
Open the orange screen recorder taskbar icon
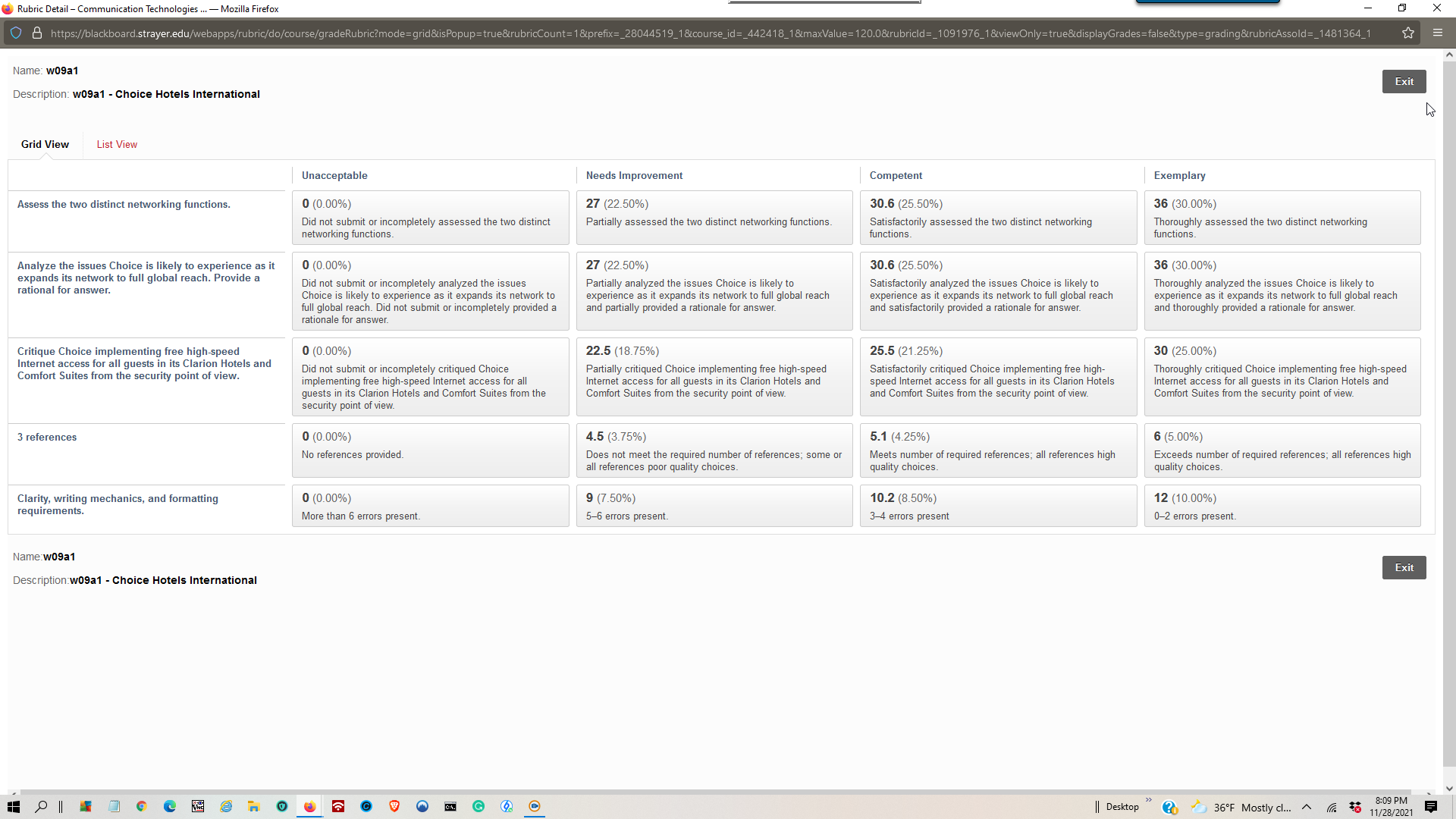535,807
